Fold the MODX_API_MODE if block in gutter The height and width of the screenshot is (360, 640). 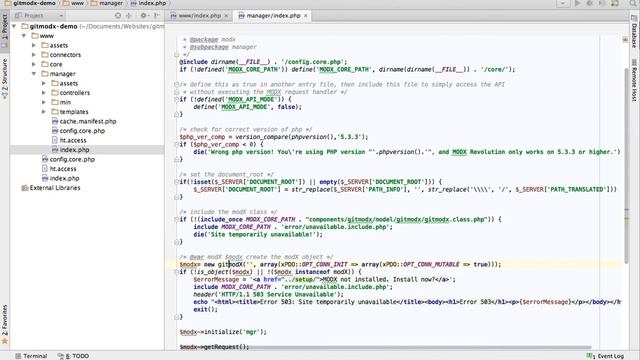176,99
